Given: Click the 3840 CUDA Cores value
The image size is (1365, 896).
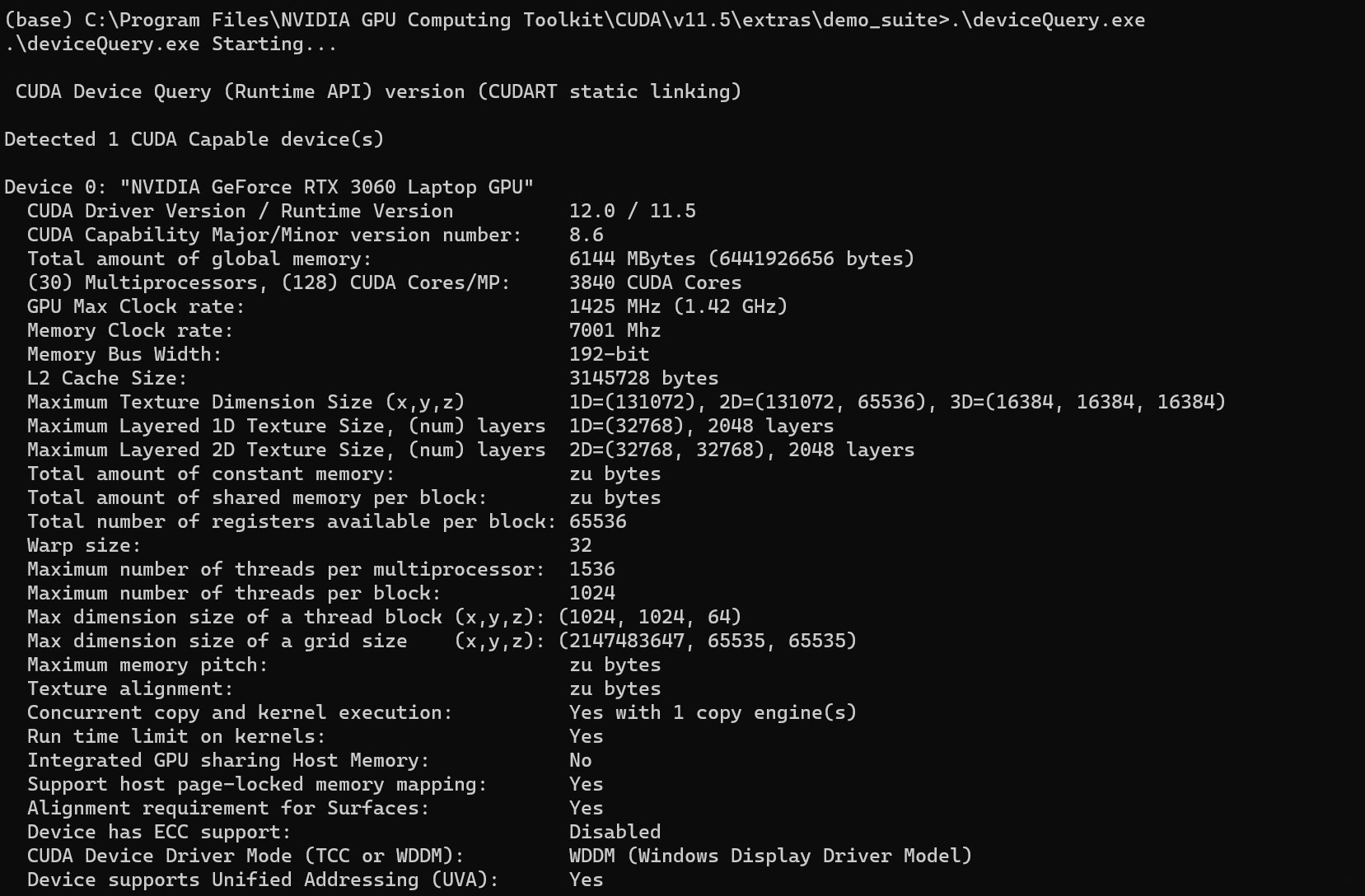Looking at the screenshot, I should click(x=655, y=282).
